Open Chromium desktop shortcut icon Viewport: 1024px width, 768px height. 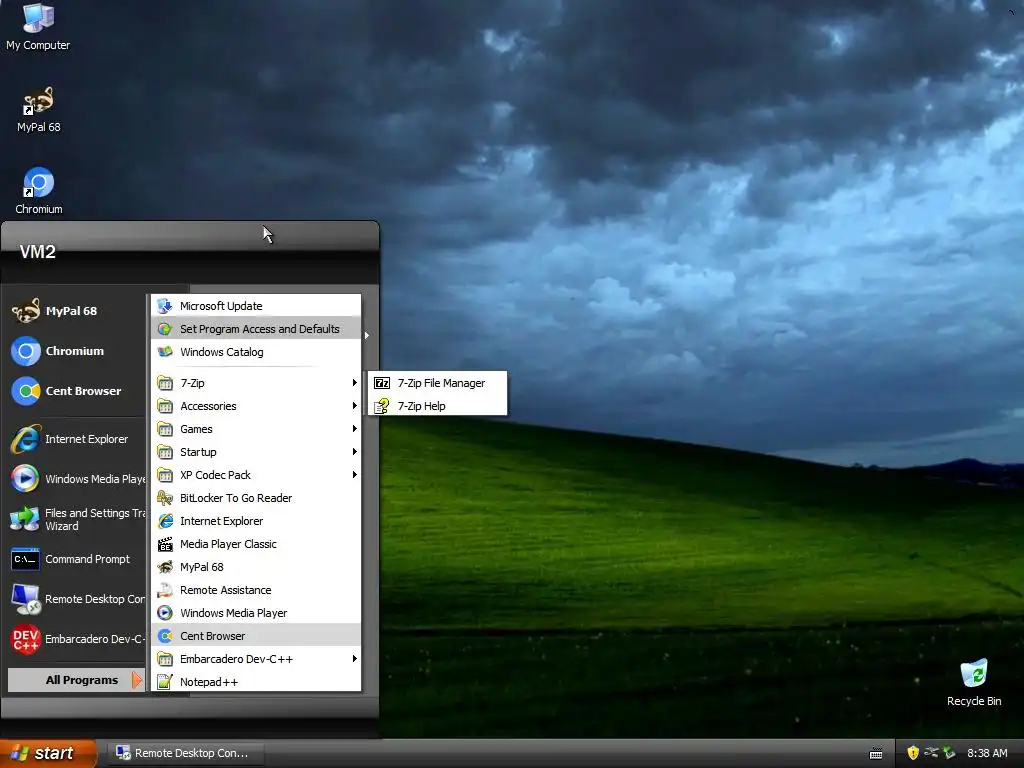click(38, 191)
